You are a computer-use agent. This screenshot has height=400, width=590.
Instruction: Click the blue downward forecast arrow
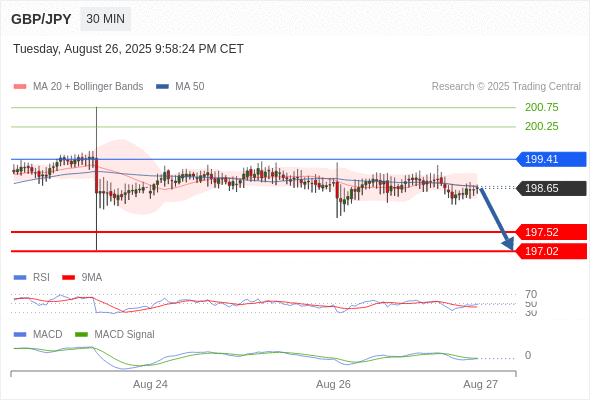496,219
